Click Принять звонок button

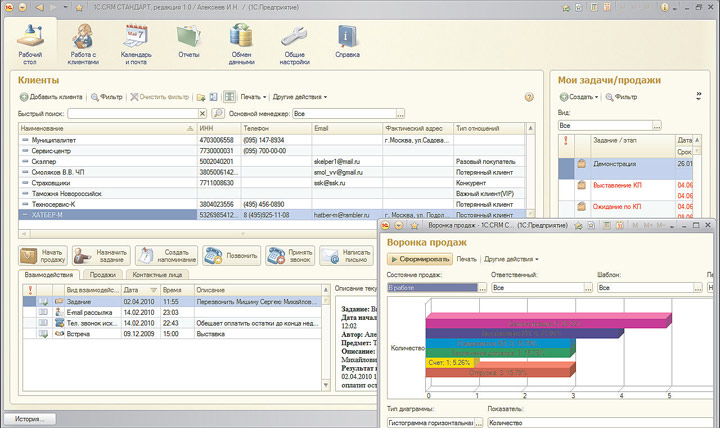click(290, 256)
